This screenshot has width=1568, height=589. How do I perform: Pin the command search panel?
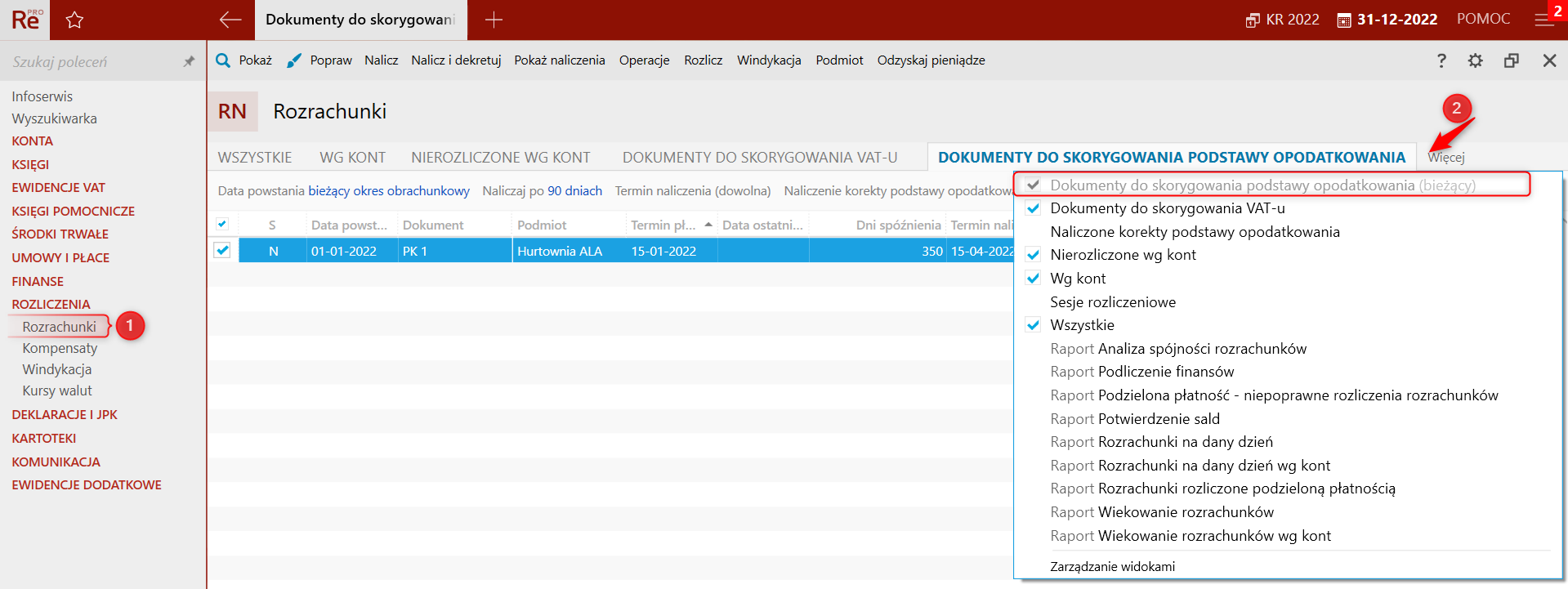[x=189, y=61]
